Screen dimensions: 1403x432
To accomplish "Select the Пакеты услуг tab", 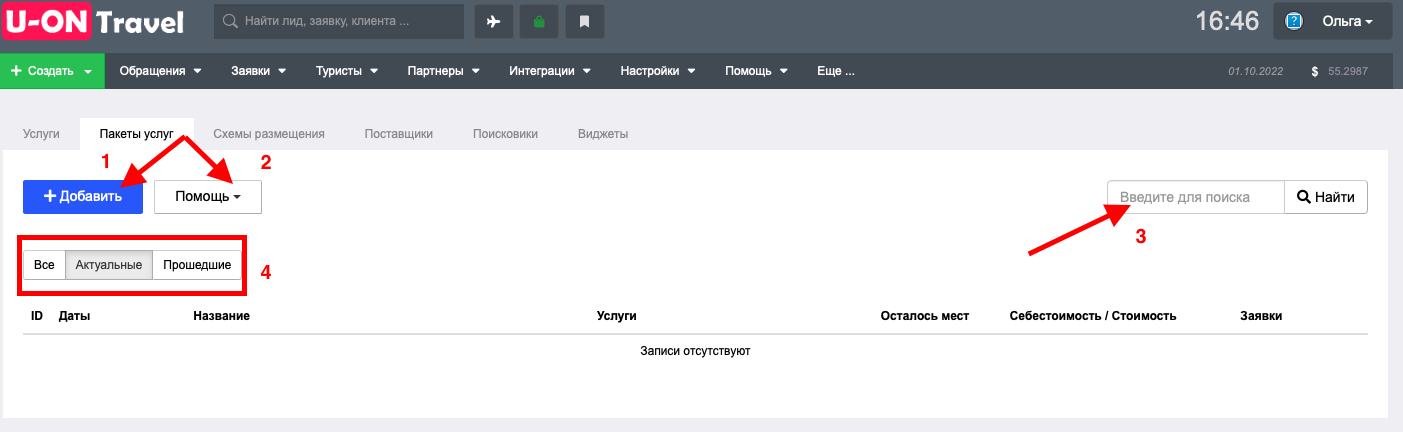I will coord(136,133).
